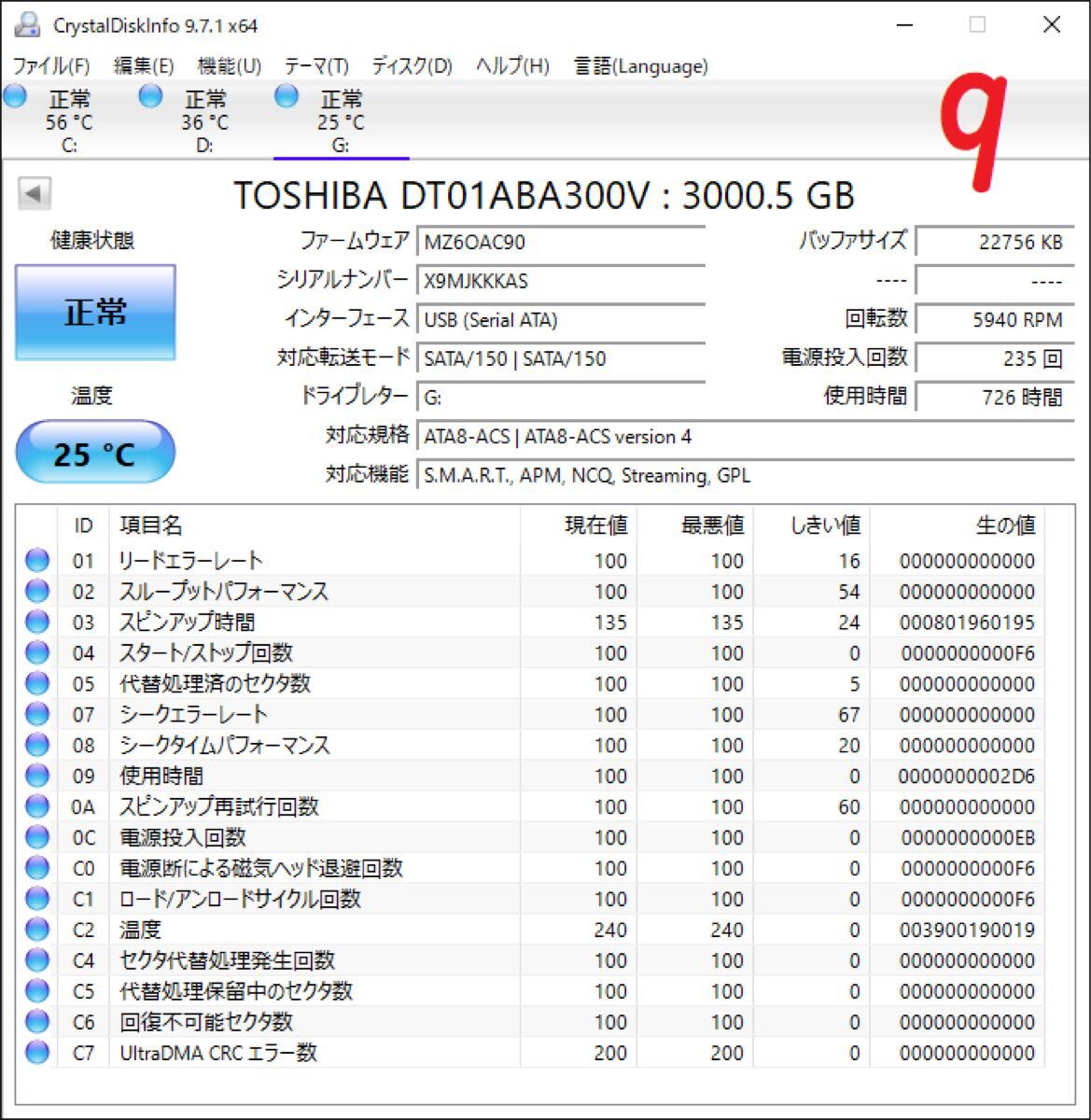
Task: Click the ファームウェア field MZ6OAC90
Action: [560, 242]
